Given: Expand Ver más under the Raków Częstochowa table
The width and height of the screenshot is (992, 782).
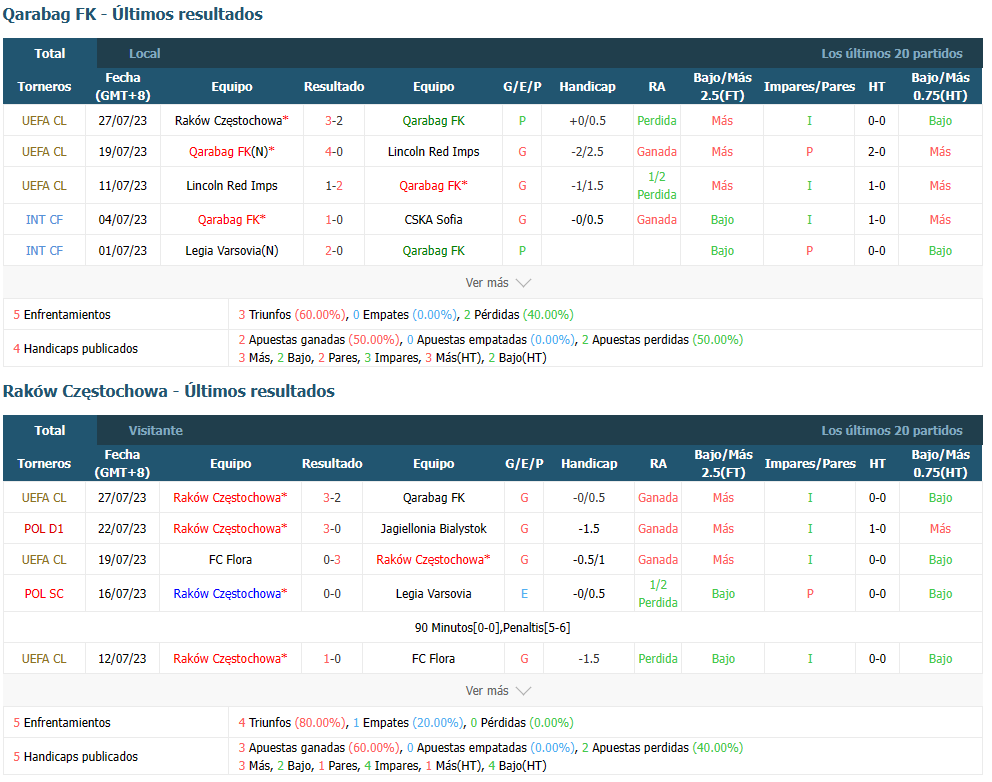Looking at the screenshot, I should pyautogui.click(x=498, y=691).
